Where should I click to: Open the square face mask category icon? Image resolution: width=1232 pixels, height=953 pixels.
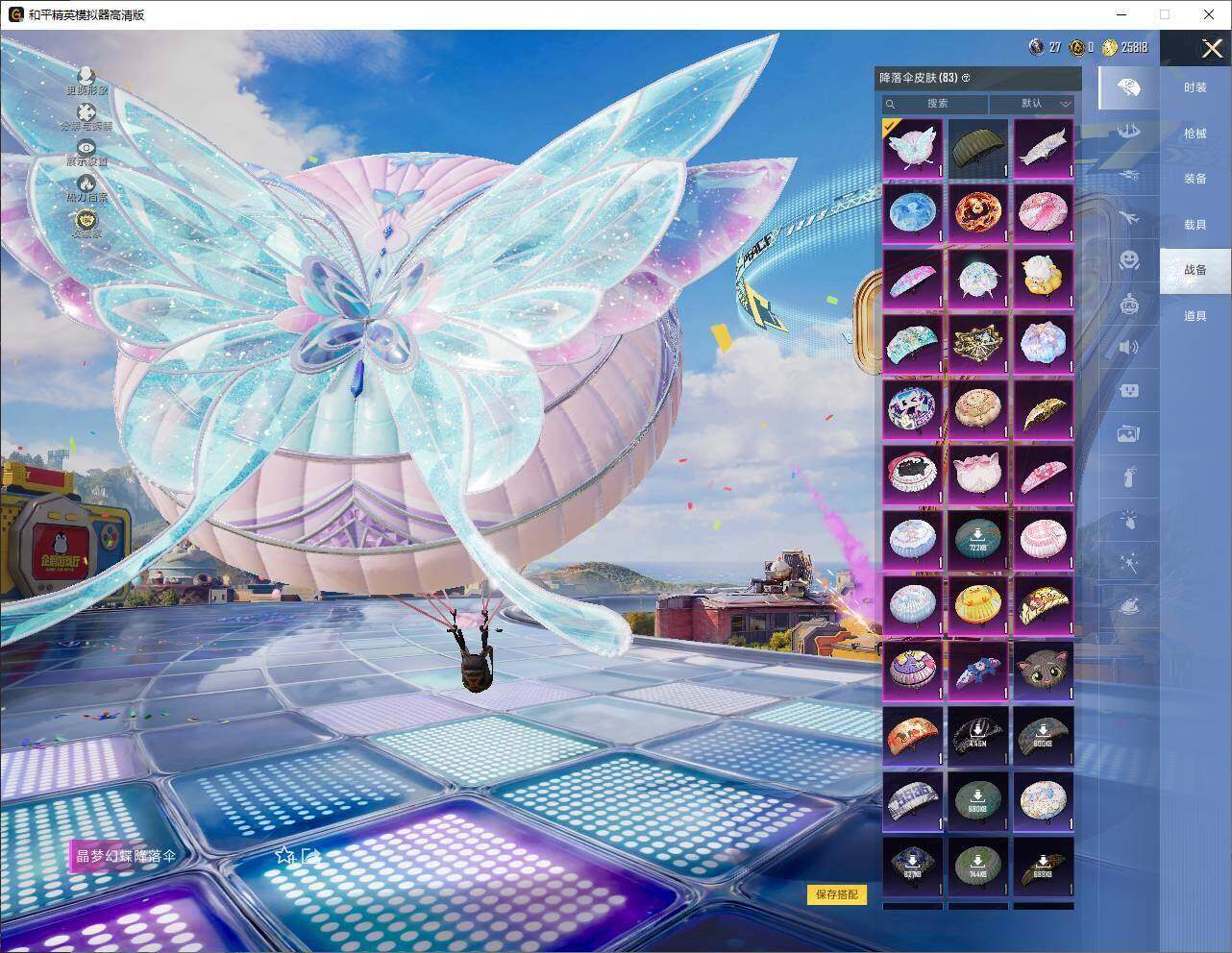(1128, 390)
